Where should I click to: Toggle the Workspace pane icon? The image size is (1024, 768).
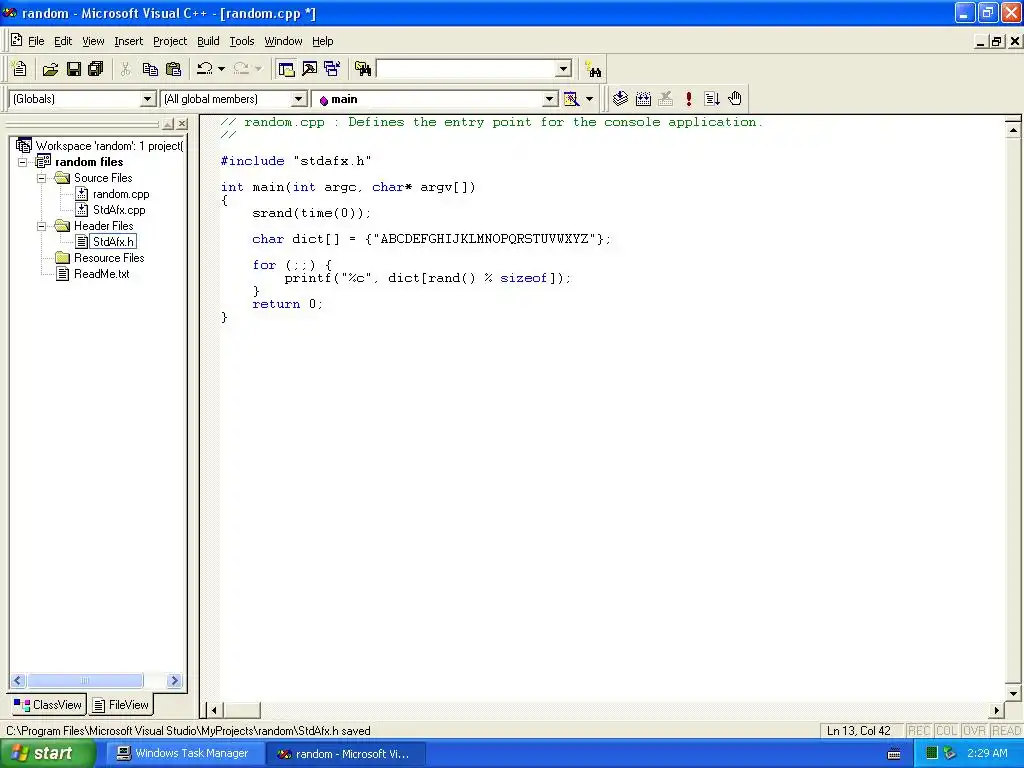pyautogui.click(x=286, y=69)
